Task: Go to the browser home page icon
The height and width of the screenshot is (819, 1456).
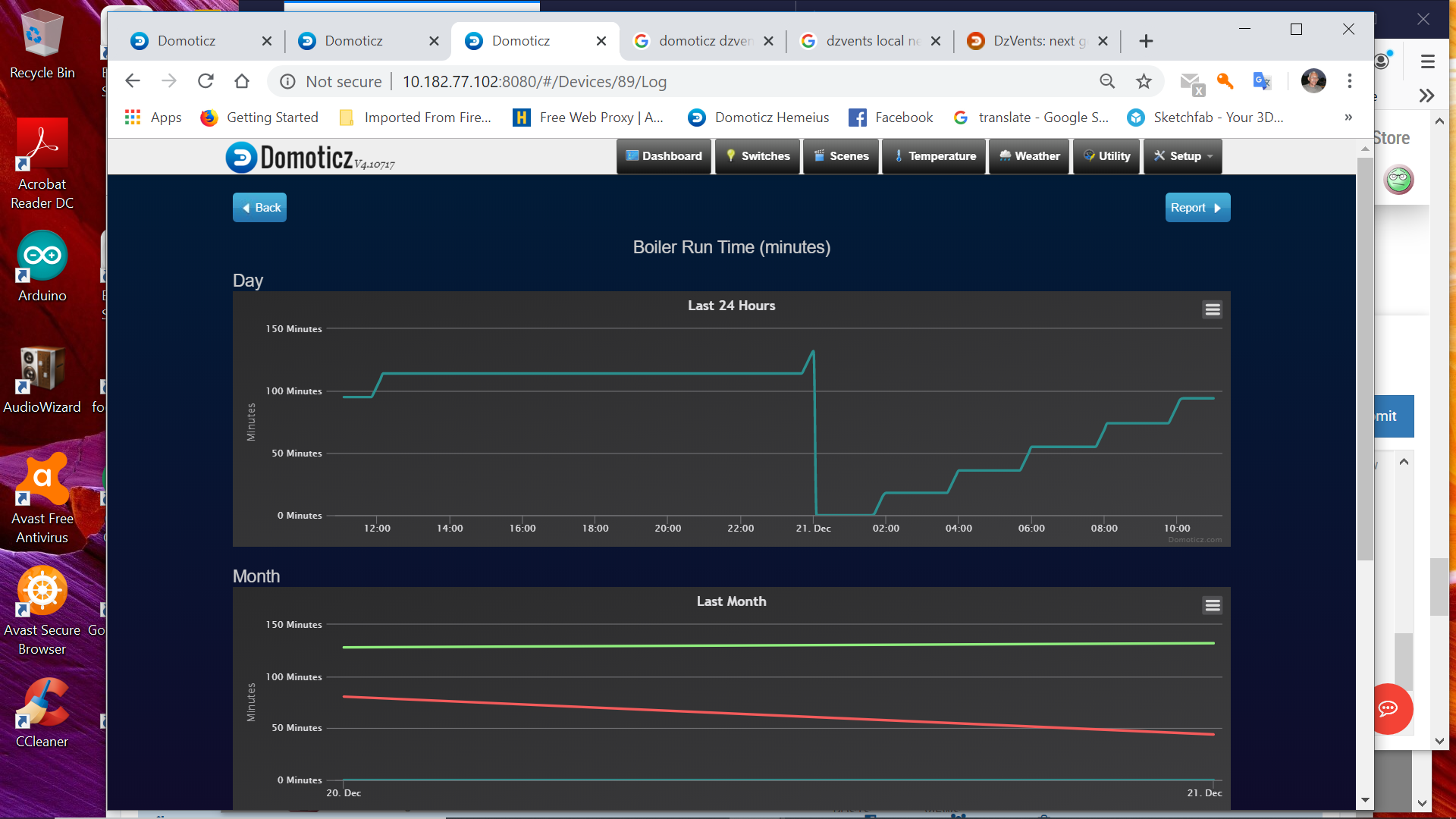Action: (x=242, y=81)
